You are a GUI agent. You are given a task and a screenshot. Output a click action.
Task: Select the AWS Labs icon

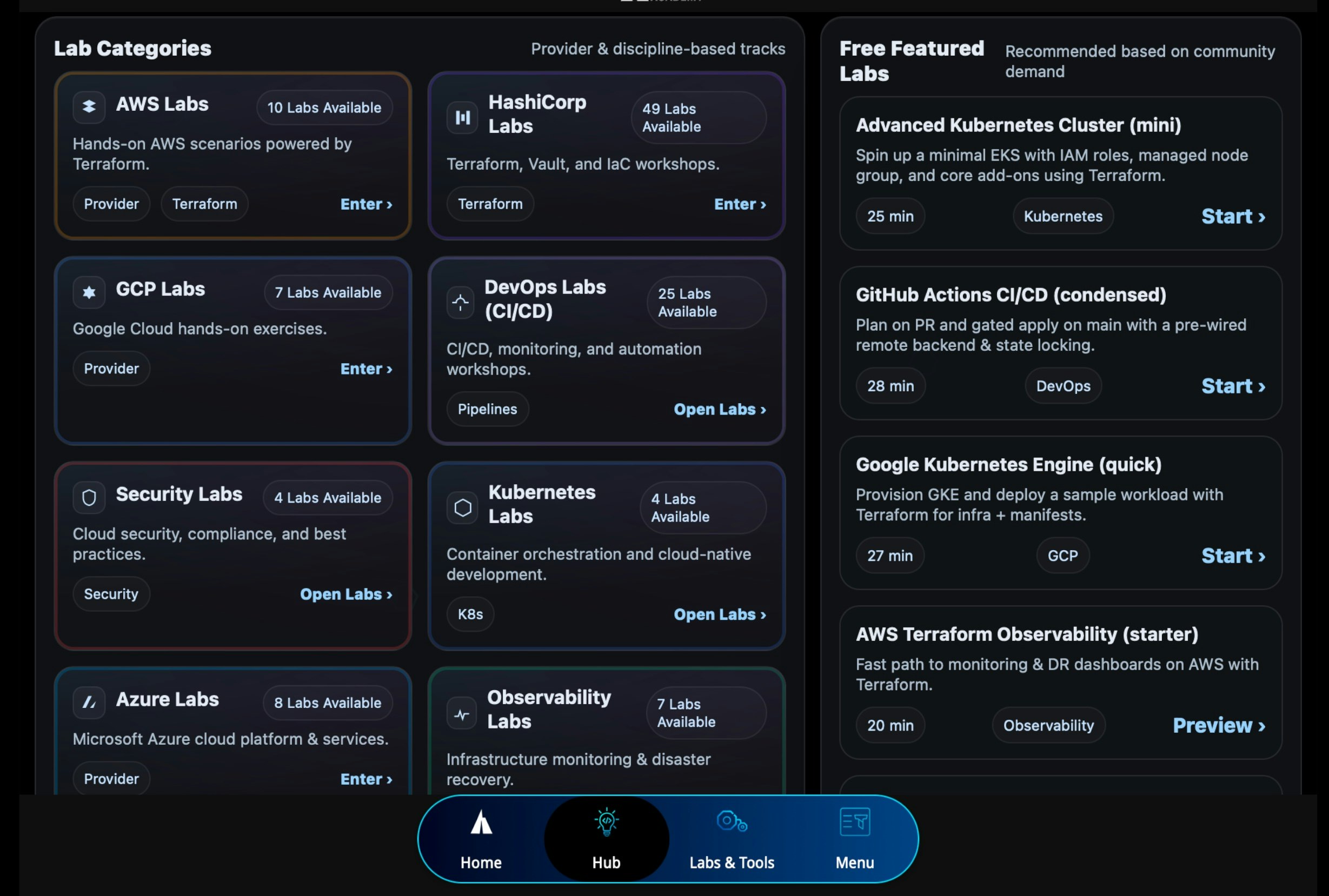tap(89, 106)
